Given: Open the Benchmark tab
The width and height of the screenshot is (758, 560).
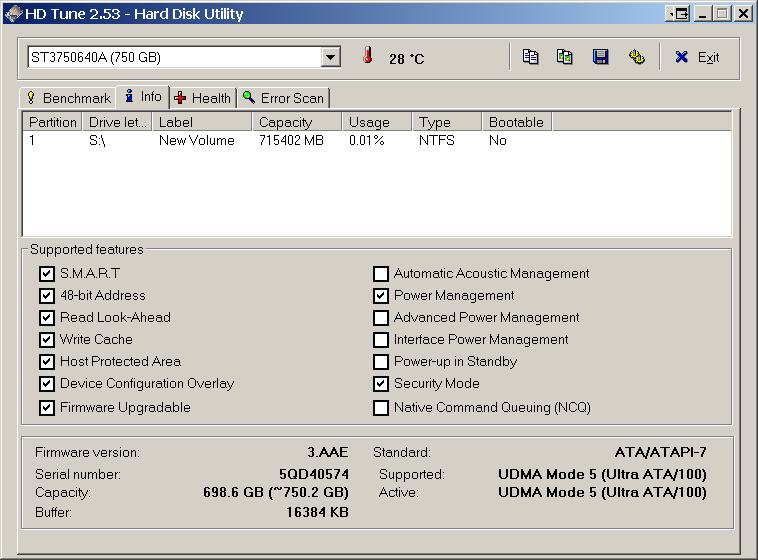Looking at the screenshot, I should click(x=68, y=98).
